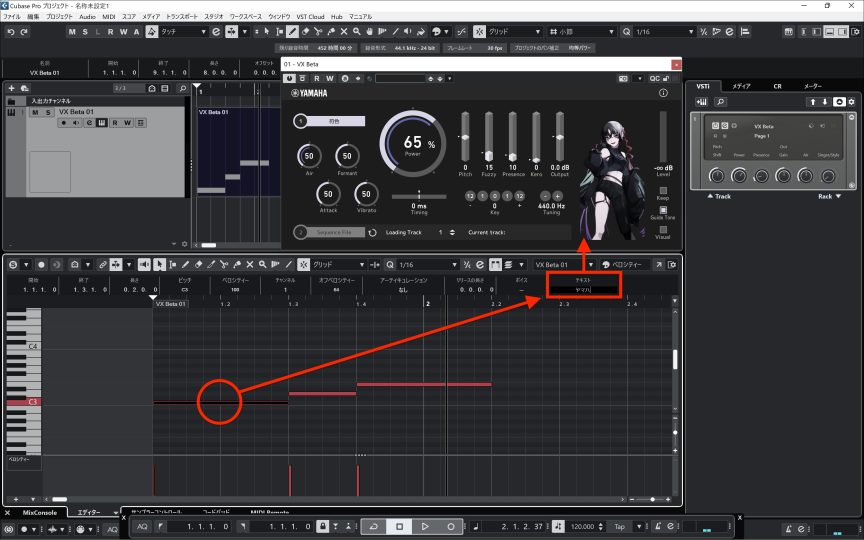
Task: Activate the Cycle loop button in transport
Action: [x=372, y=526]
